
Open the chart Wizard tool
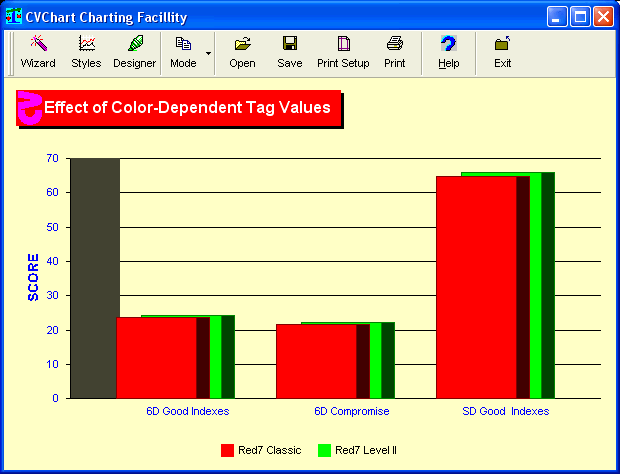(38, 52)
